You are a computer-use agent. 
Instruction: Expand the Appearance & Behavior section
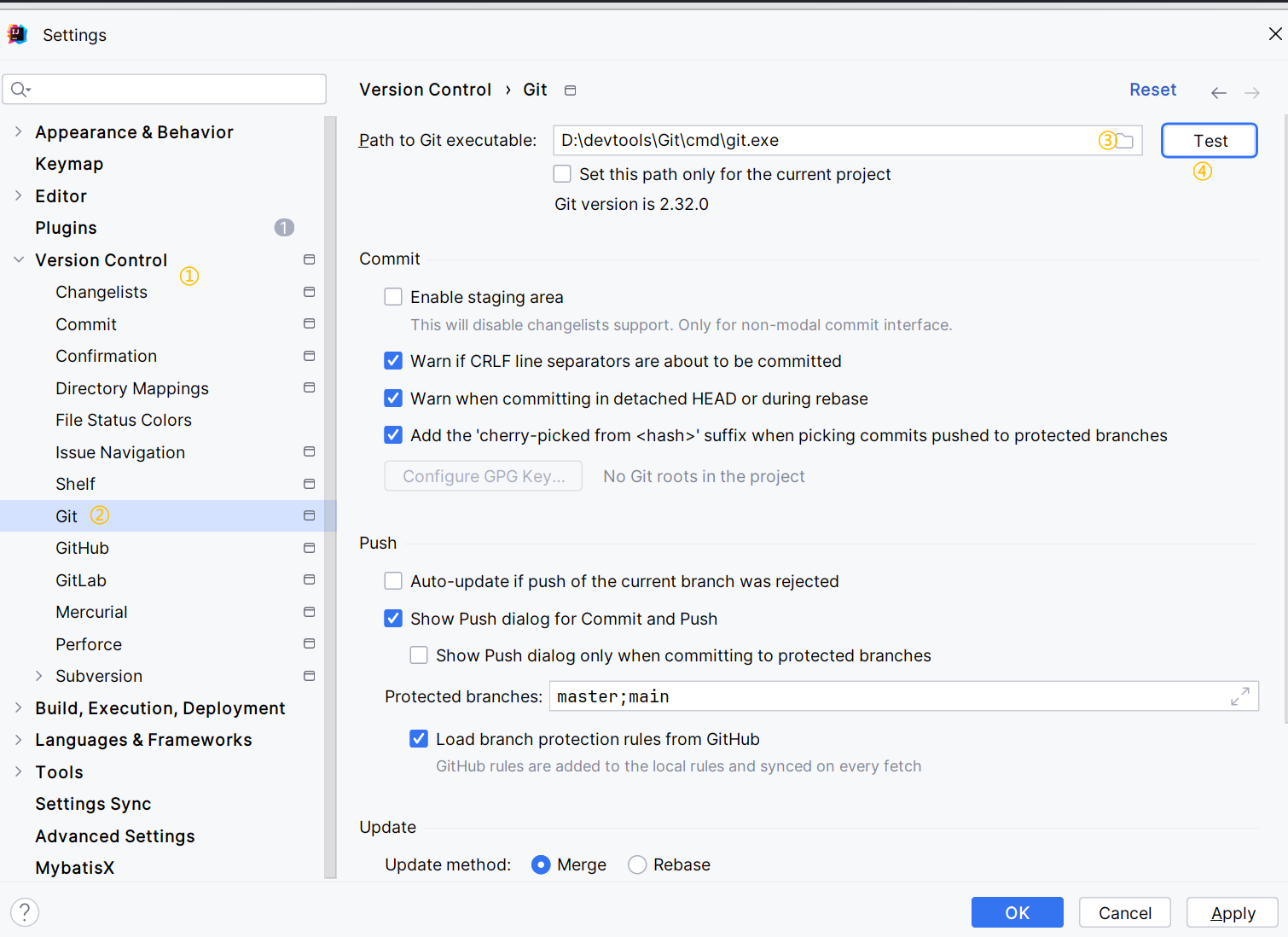click(x=18, y=131)
